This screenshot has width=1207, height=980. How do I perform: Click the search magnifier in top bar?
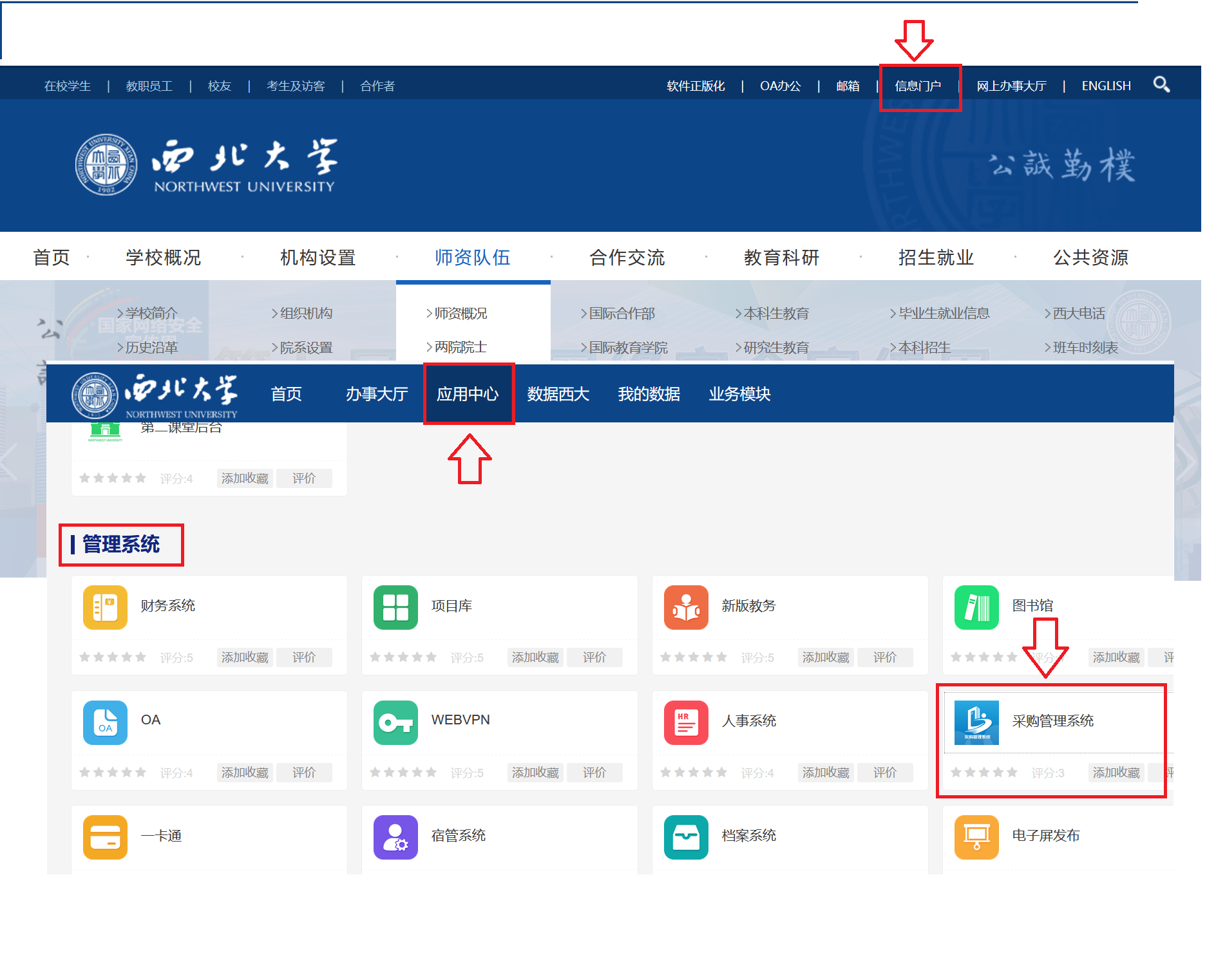[x=1161, y=85]
